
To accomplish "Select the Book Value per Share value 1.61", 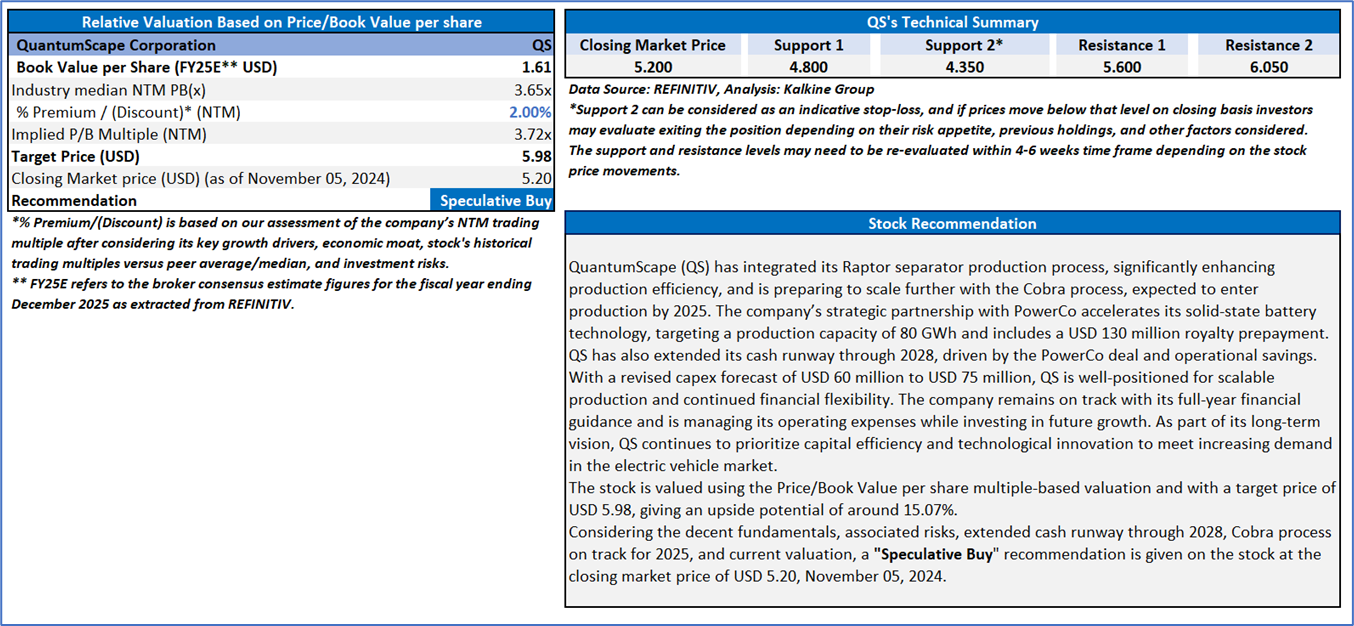I will pos(535,68).
